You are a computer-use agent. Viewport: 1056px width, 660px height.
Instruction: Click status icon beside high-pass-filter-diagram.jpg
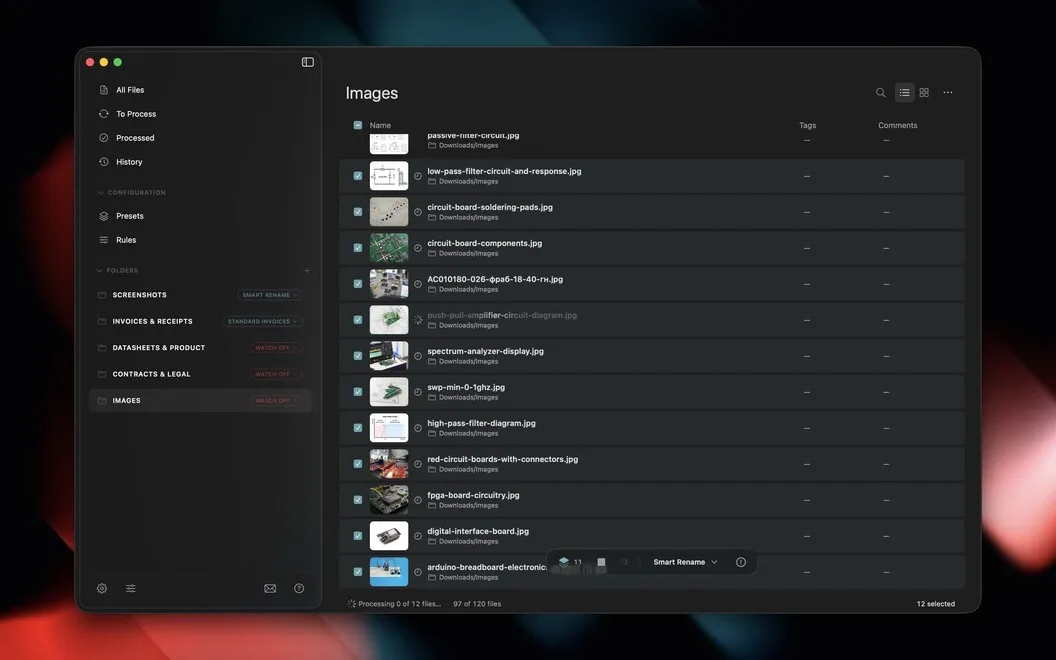[418, 428]
